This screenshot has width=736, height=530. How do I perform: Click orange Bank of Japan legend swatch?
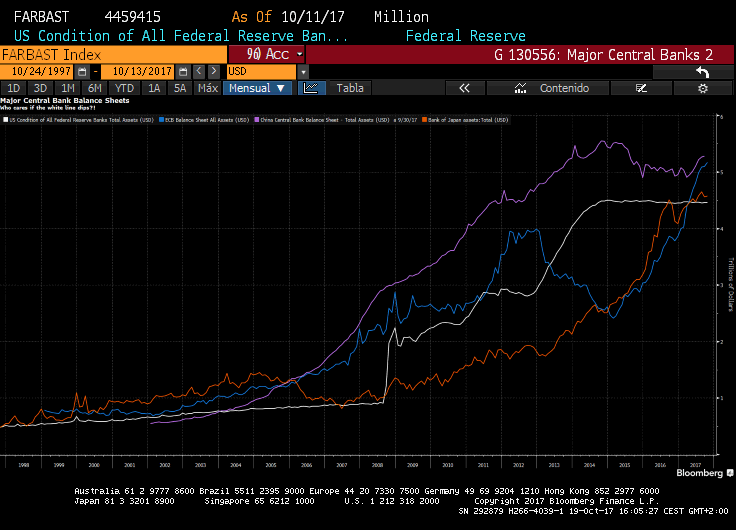pos(424,120)
